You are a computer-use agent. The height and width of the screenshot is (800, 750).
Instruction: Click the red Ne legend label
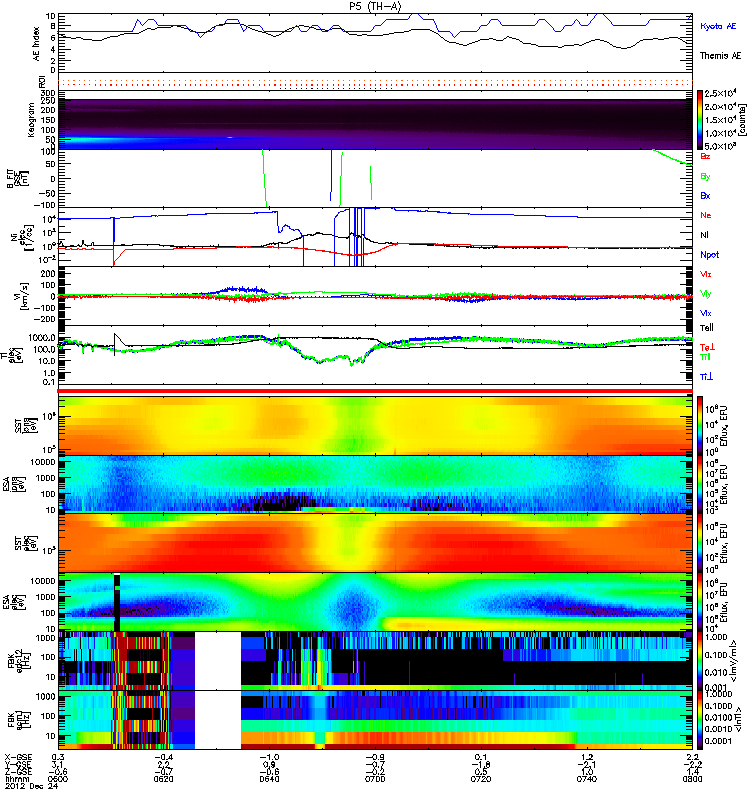[x=706, y=215]
